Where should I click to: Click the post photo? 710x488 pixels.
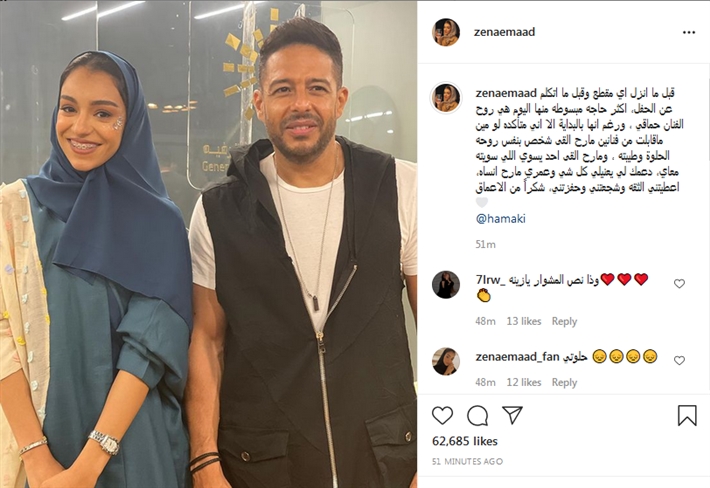pyautogui.click(x=208, y=244)
